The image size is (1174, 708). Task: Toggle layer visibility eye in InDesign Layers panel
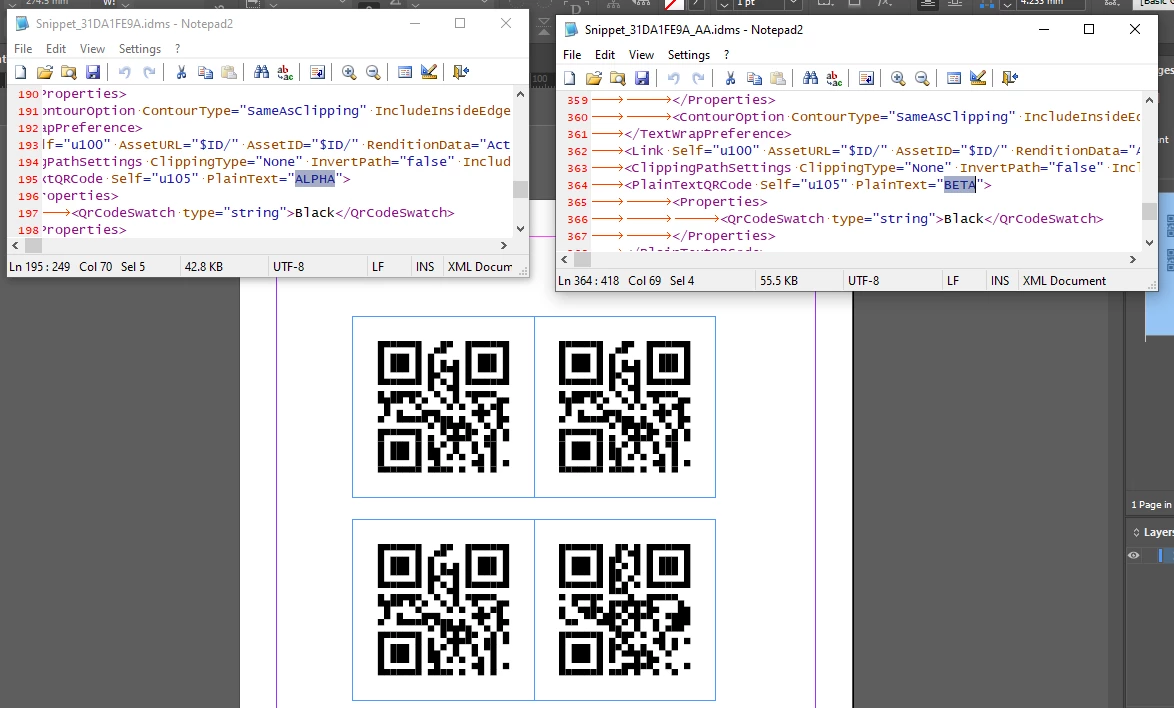1134,555
